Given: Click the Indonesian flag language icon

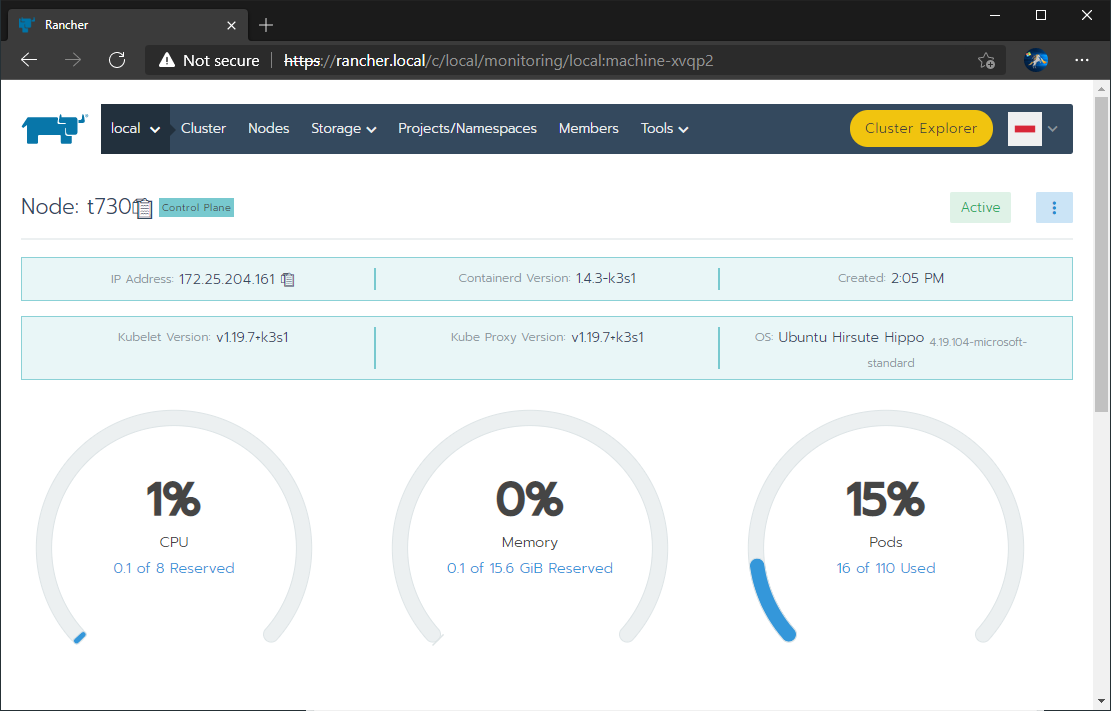Looking at the screenshot, I should pos(1023,128).
